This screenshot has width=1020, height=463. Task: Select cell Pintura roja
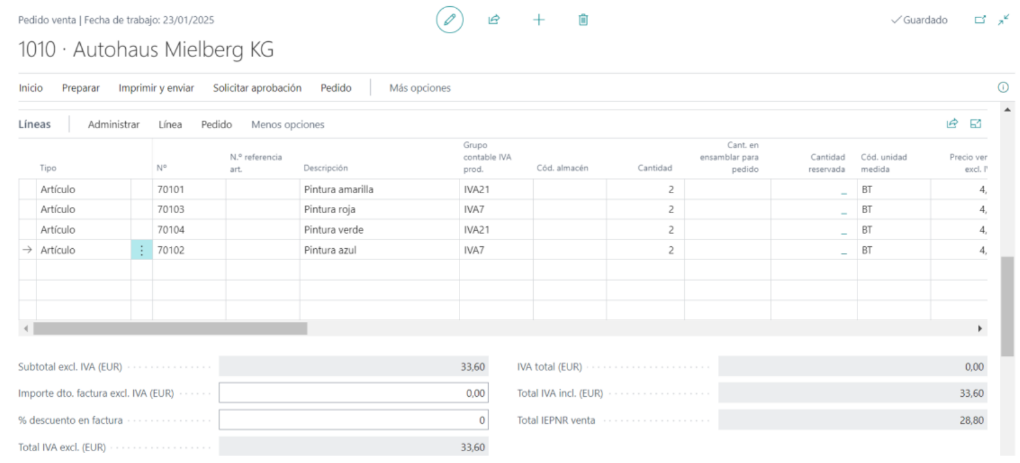(x=379, y=209)
